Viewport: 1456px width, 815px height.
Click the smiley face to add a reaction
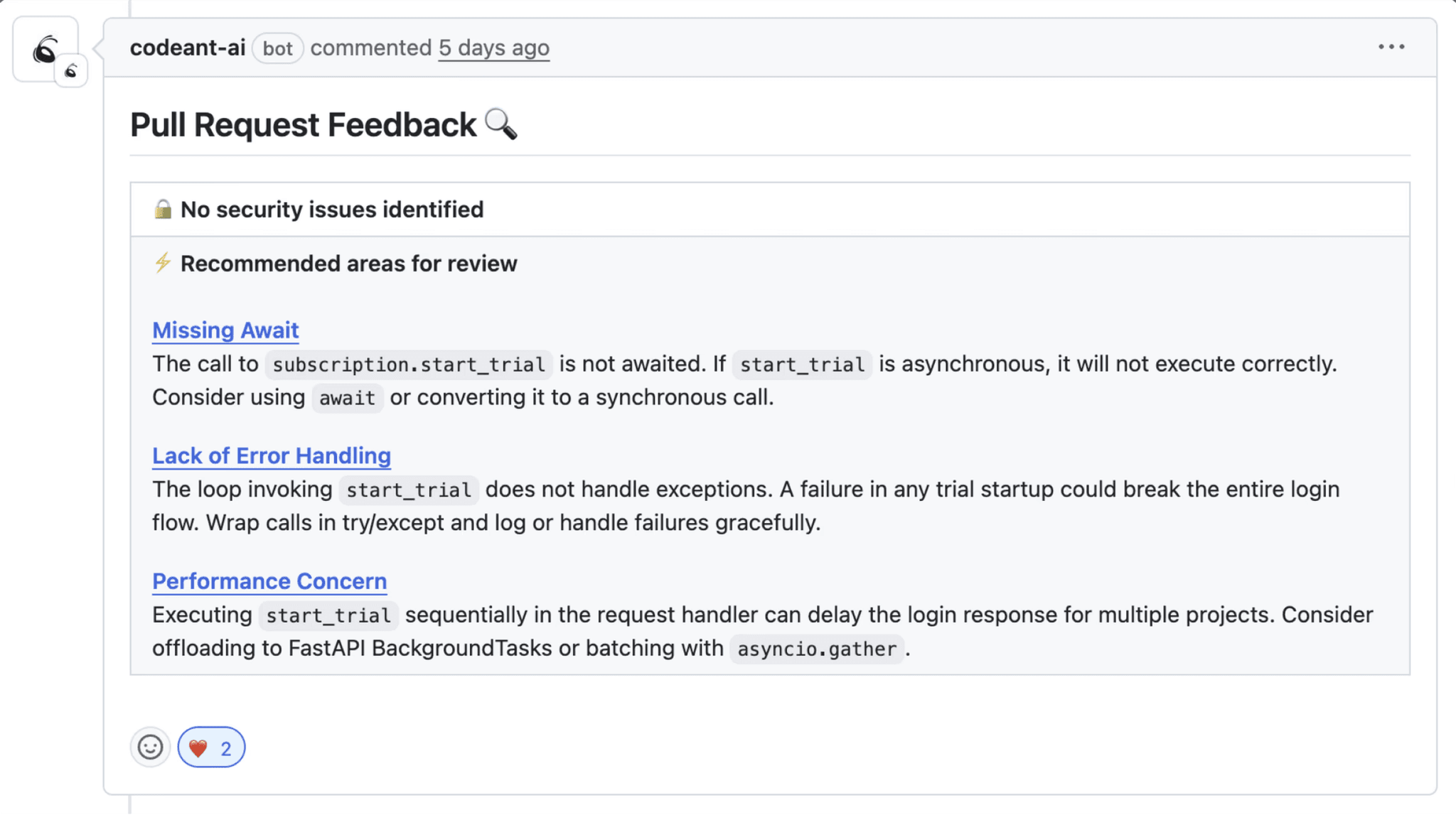[150, 747]
